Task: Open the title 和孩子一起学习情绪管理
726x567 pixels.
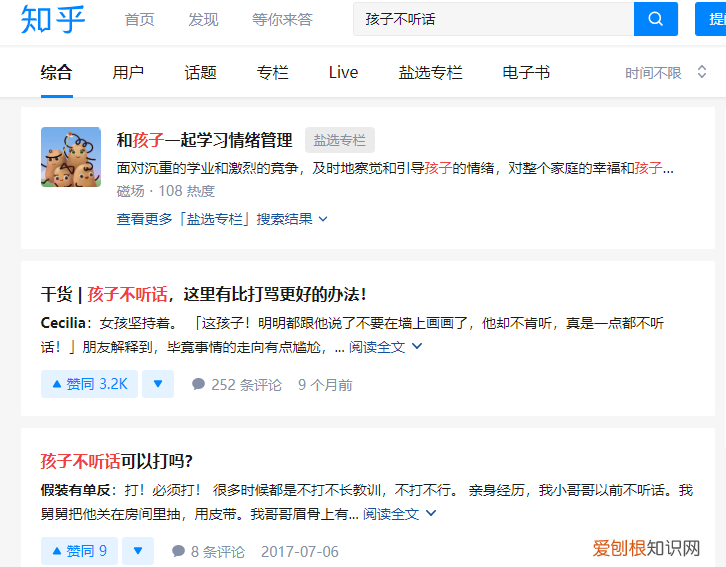Action: coord(204,140)
